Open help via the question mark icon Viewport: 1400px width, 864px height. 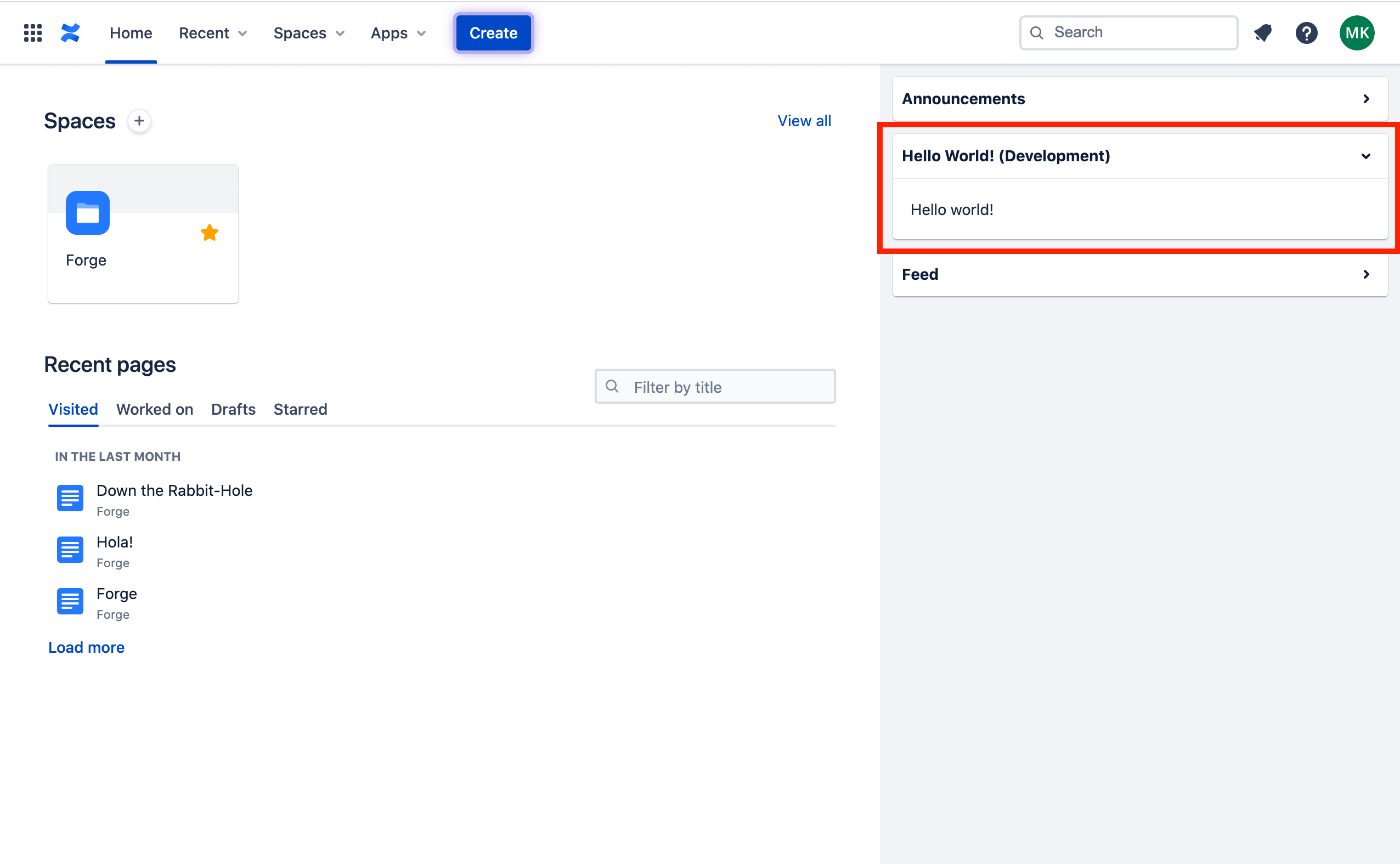(x=1306, y=32)
